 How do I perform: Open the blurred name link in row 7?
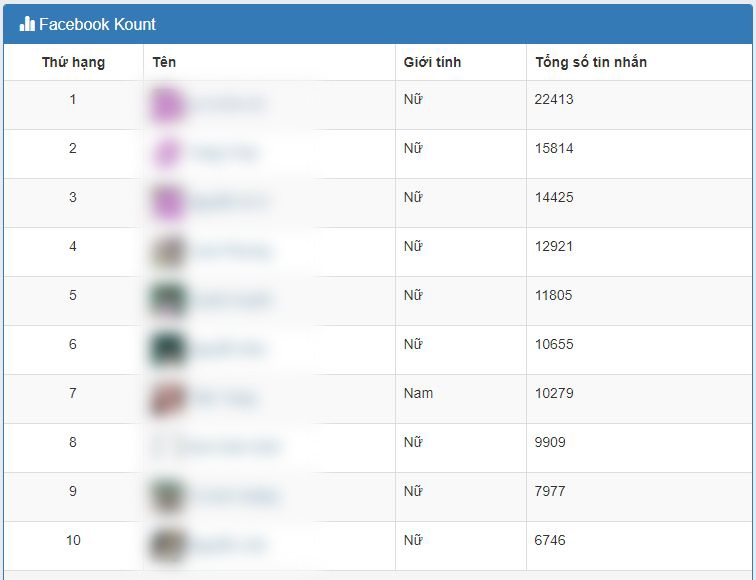click(x=224, y=399)
